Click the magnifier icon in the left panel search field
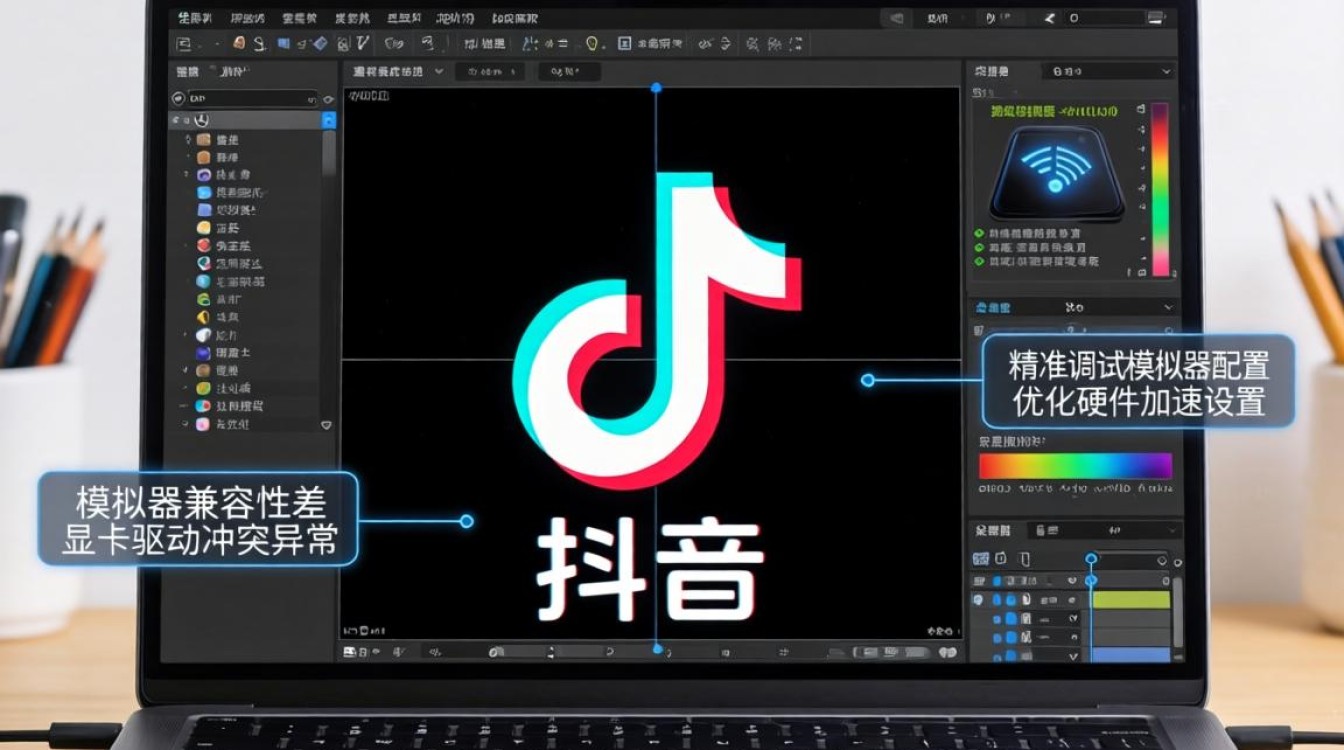The height and width of the screenshot is (750, 1344). pyautogui.click(x=178, y=98)
